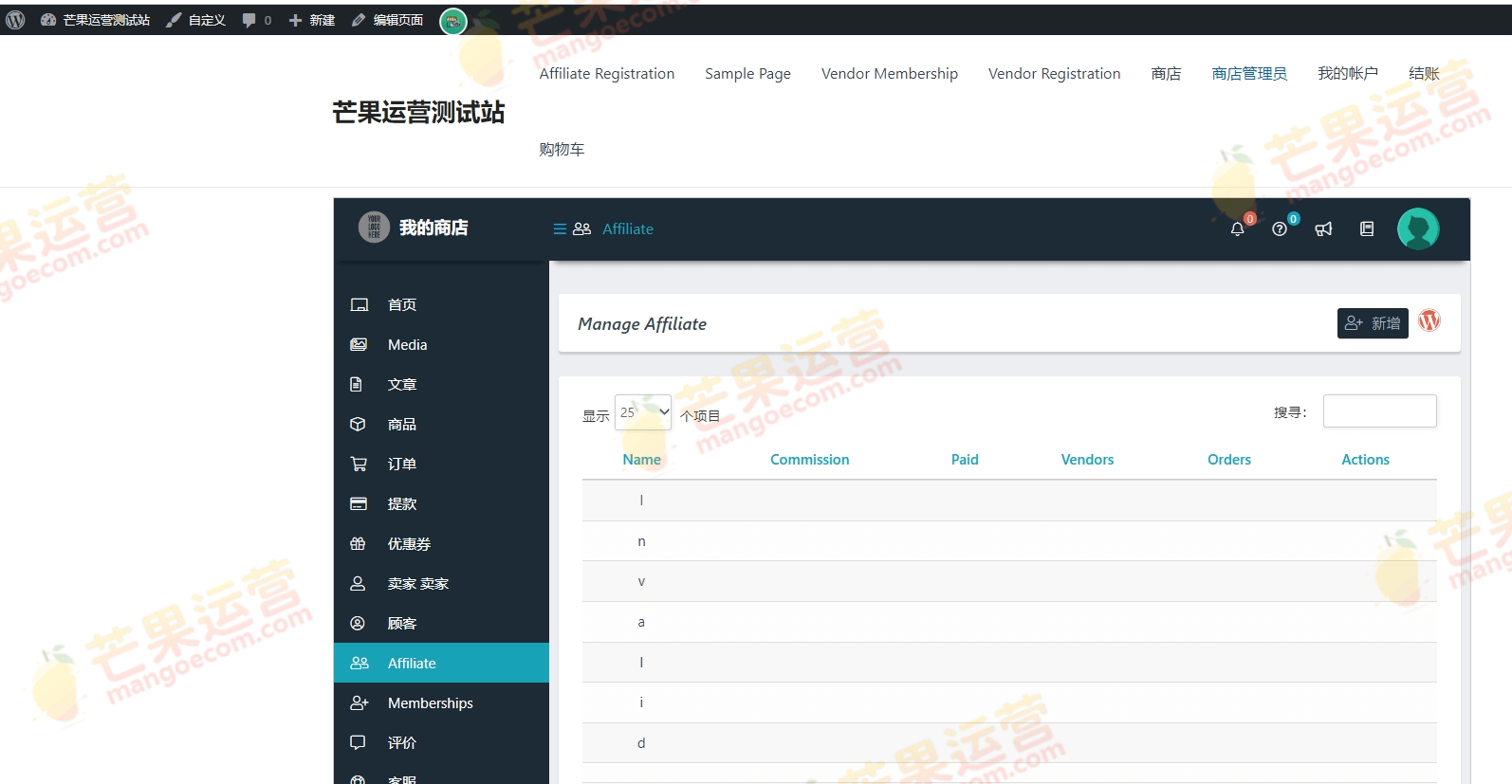Screen dimensions: 1512x784
Task: Click the 新增 add affiliate button
Action: point(1373,323)
